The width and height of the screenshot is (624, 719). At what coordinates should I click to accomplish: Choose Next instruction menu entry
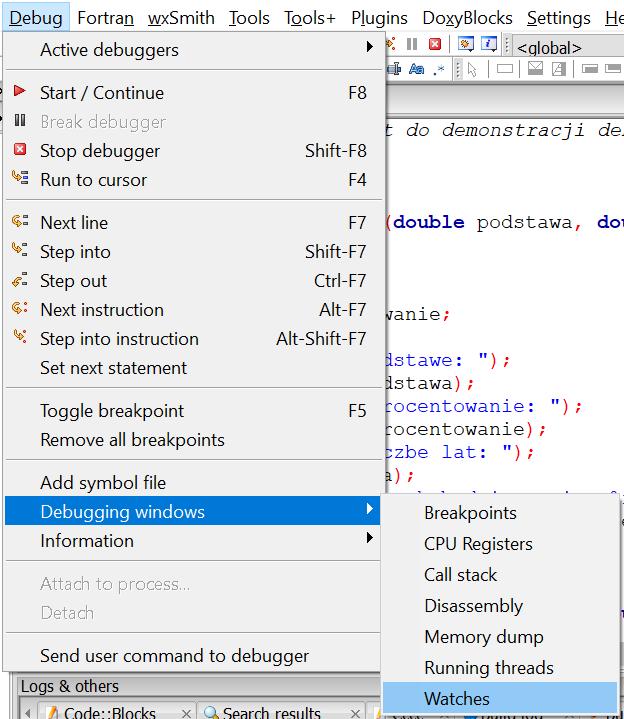[x=193, y=310]
